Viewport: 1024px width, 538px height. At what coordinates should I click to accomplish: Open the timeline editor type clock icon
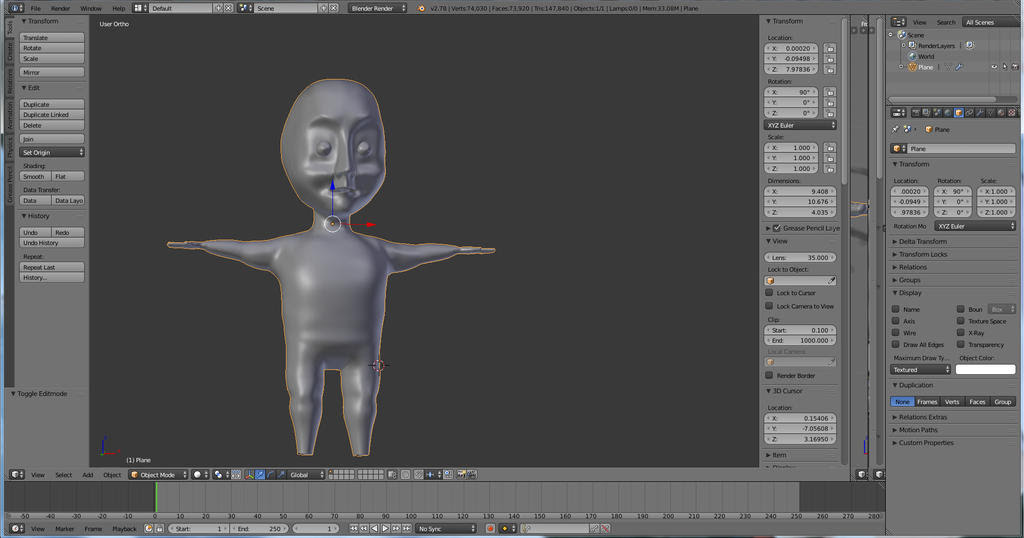coord(16,528)
